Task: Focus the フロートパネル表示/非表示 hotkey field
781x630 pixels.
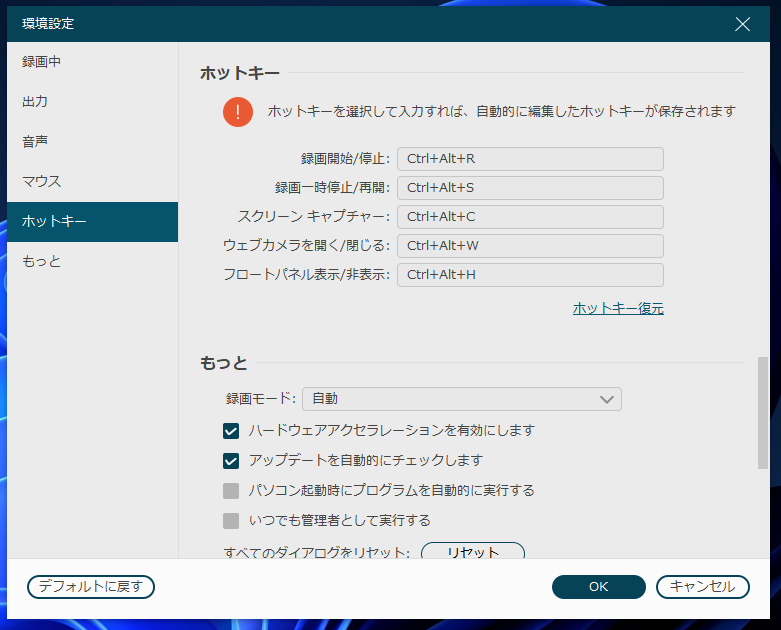Action: pyautogui.click(x=530, y=275)
